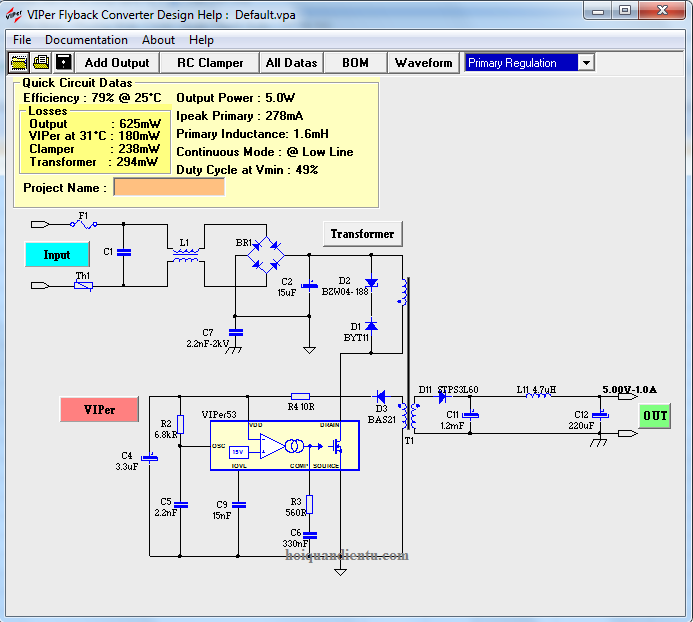The image size is (693, 622).
Task: Click the C12 220uF output capacitor
Action: tap(600, 415)
